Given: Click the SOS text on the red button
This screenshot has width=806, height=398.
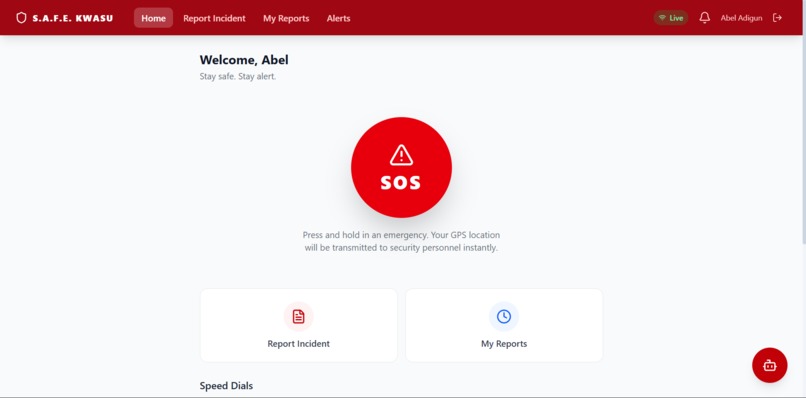Looking at the screenshot, I should [x=401, y=183].
